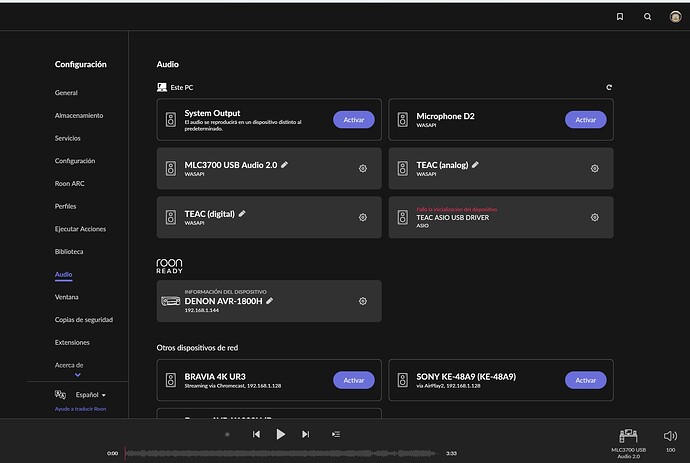Open the volume speaker control
The width and height of the screenshot is (690, 463).
(x=670, y=436)
